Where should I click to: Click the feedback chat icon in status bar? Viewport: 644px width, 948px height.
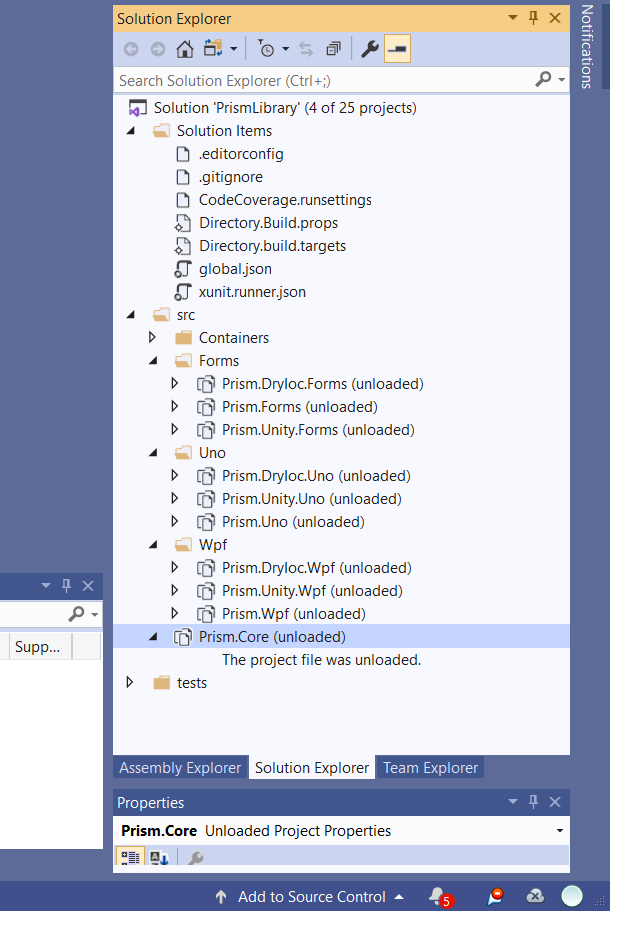[x=495, y=896]
